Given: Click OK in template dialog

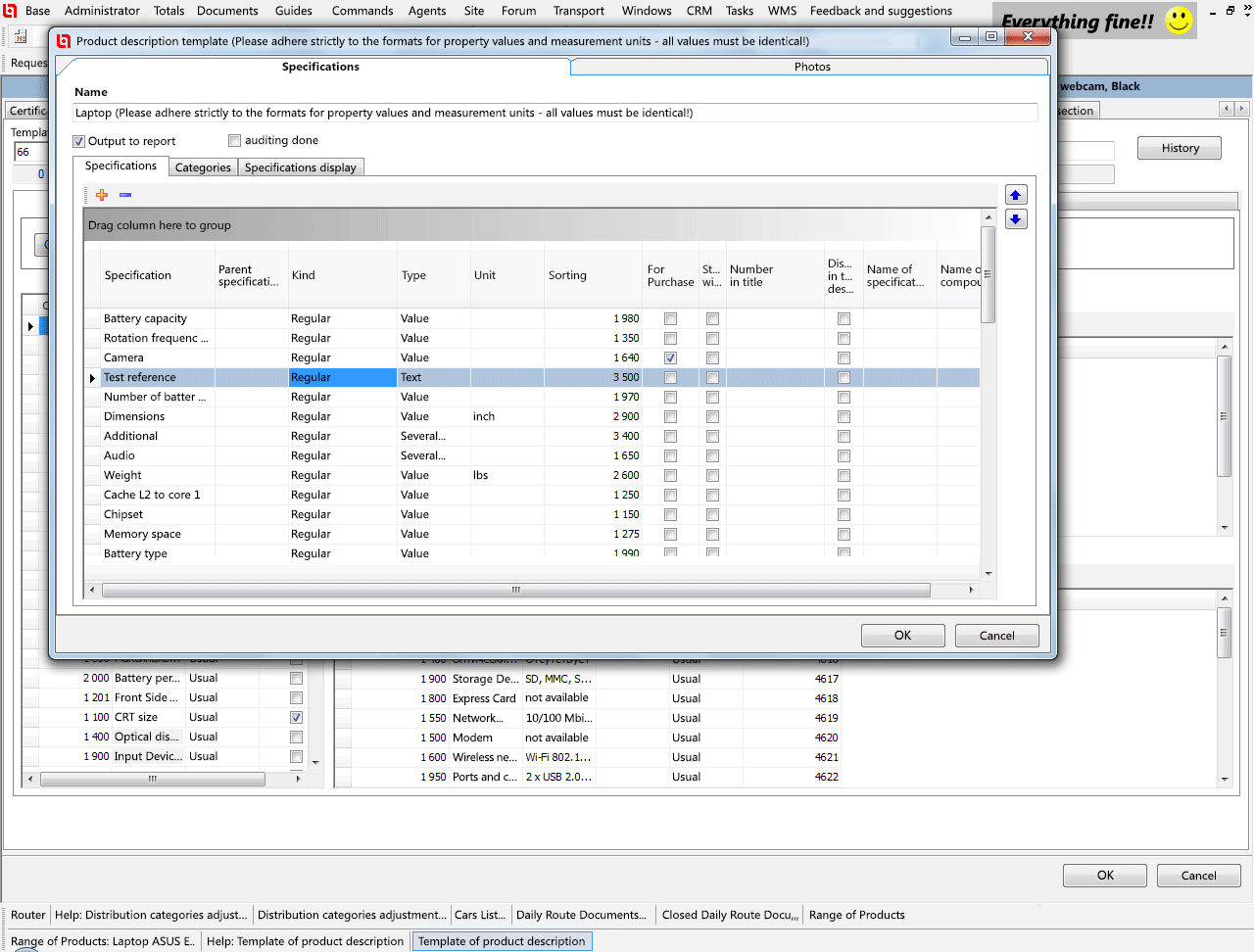Looking at the screenshot, I should click(x=902, y=636).
